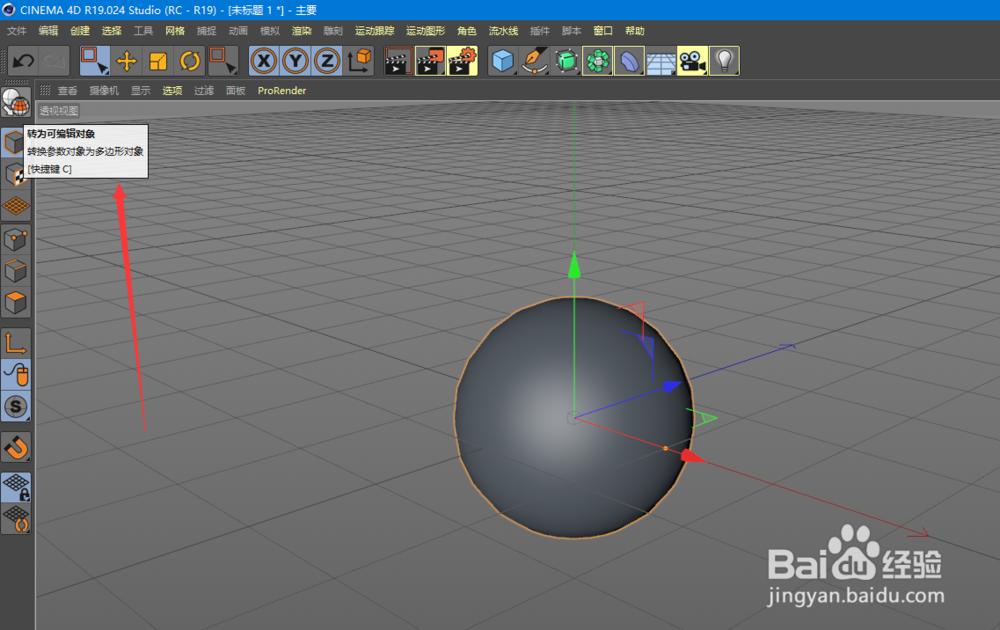Add a Camera object
This screenshot has height=630, width=1000.
(x=692, y=61)
